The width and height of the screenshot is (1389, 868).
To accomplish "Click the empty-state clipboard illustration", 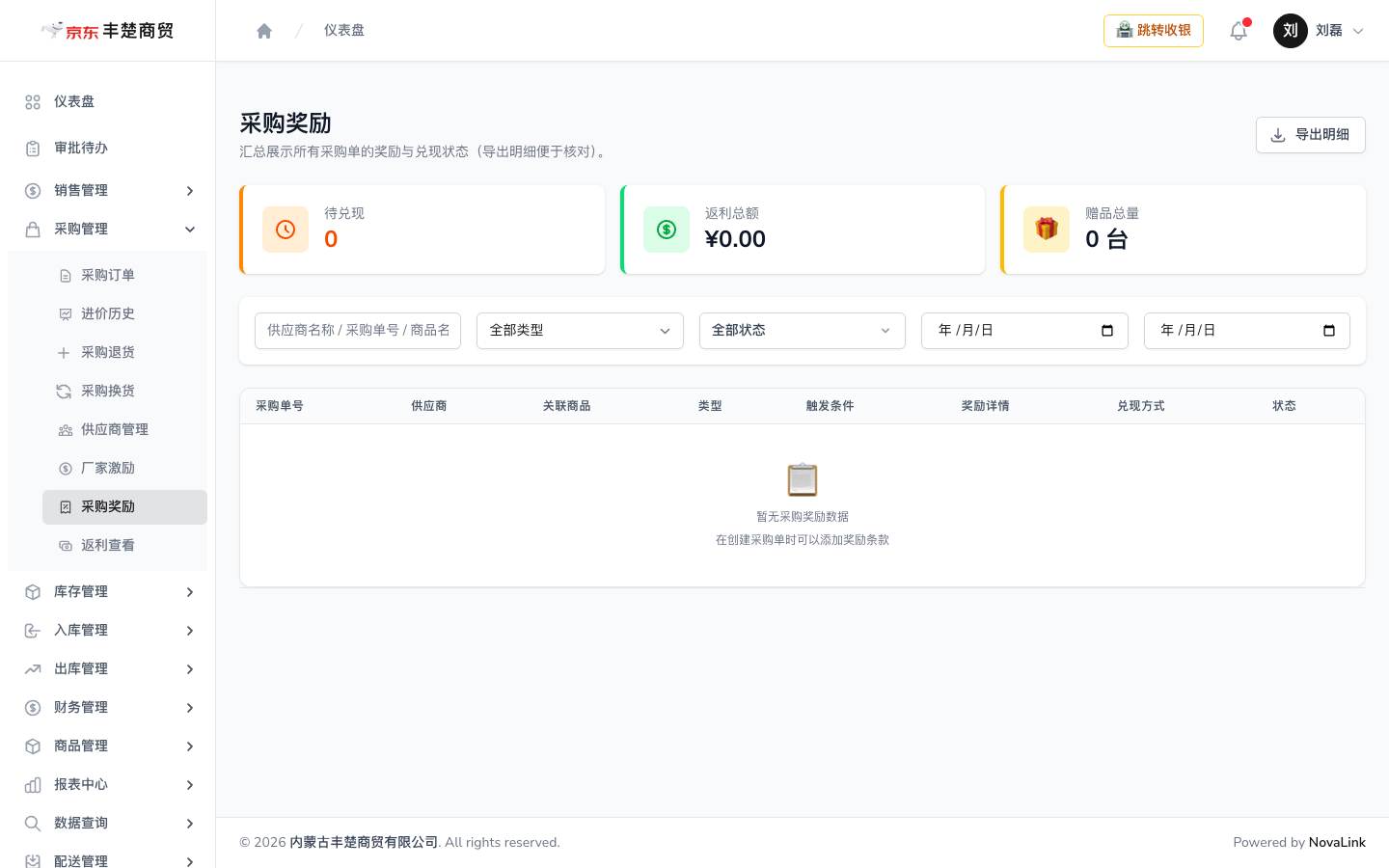I will click(803, 479).
